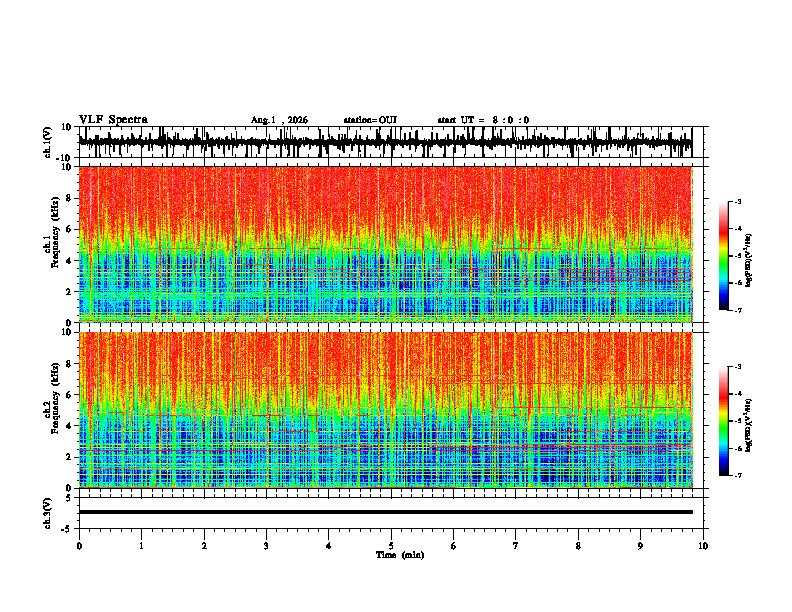Click the ch.1 frequency axis "8" tick label

(69, 198)
